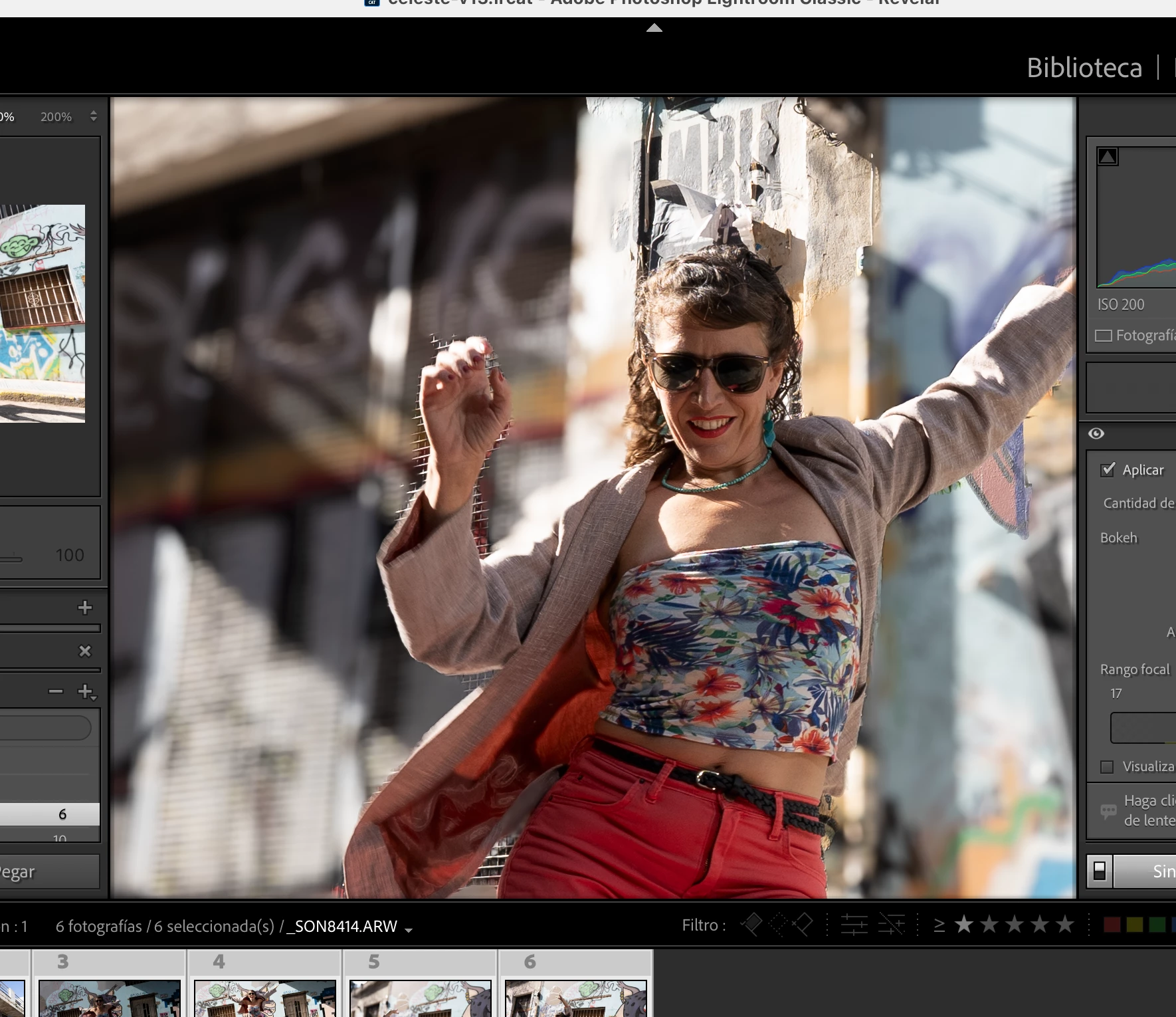Click the X icon to clear history
The height and width of the screenshot is (1017, 1176).
pos(85,651)
